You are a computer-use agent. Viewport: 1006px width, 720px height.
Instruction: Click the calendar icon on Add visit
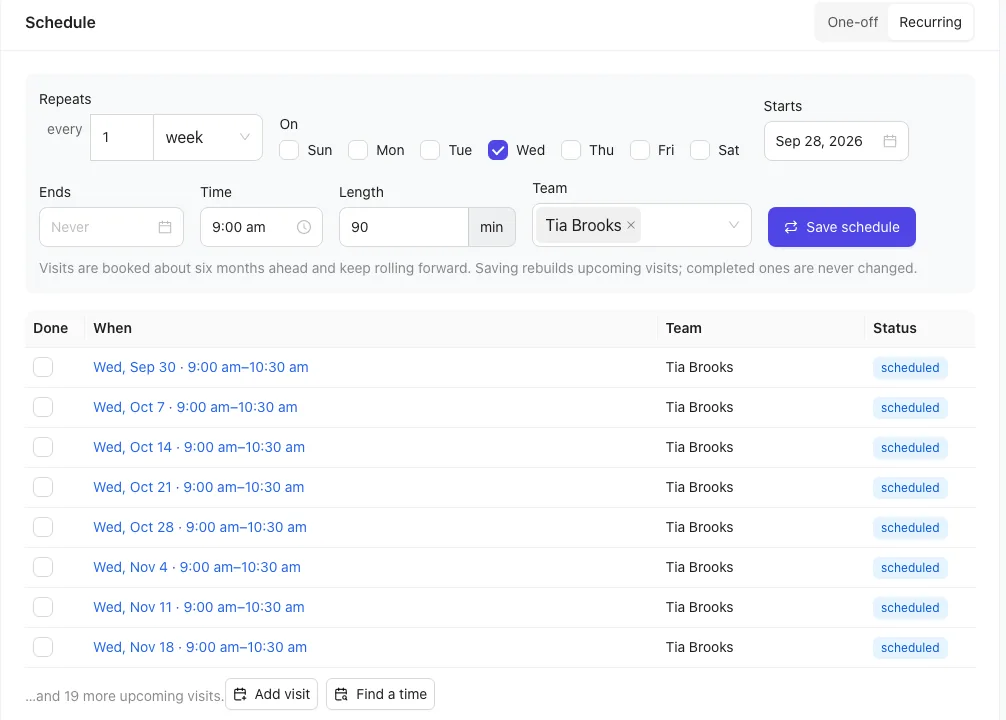[x=240, y=694]
